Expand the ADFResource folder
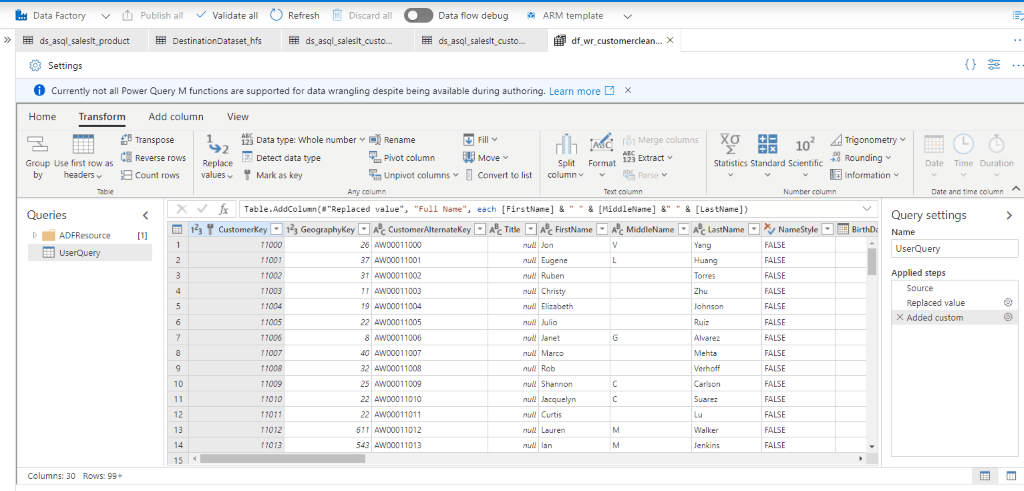 pyautogui.click(x=35, y=235)
